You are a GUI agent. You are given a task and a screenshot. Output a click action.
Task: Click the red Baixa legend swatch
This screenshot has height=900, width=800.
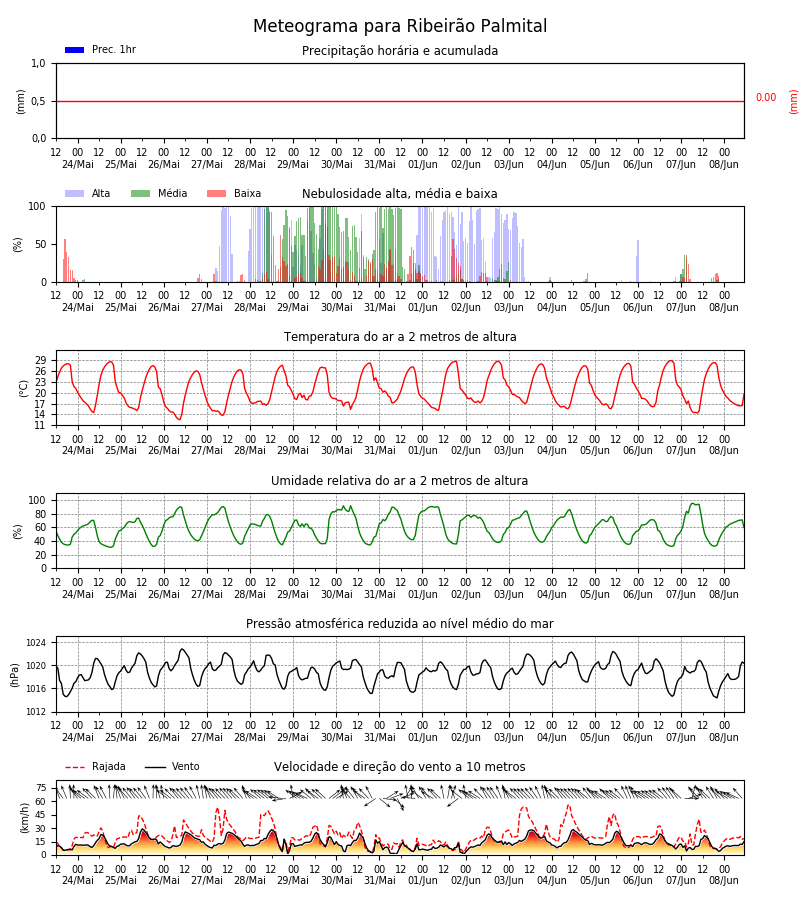click(216, 193)
